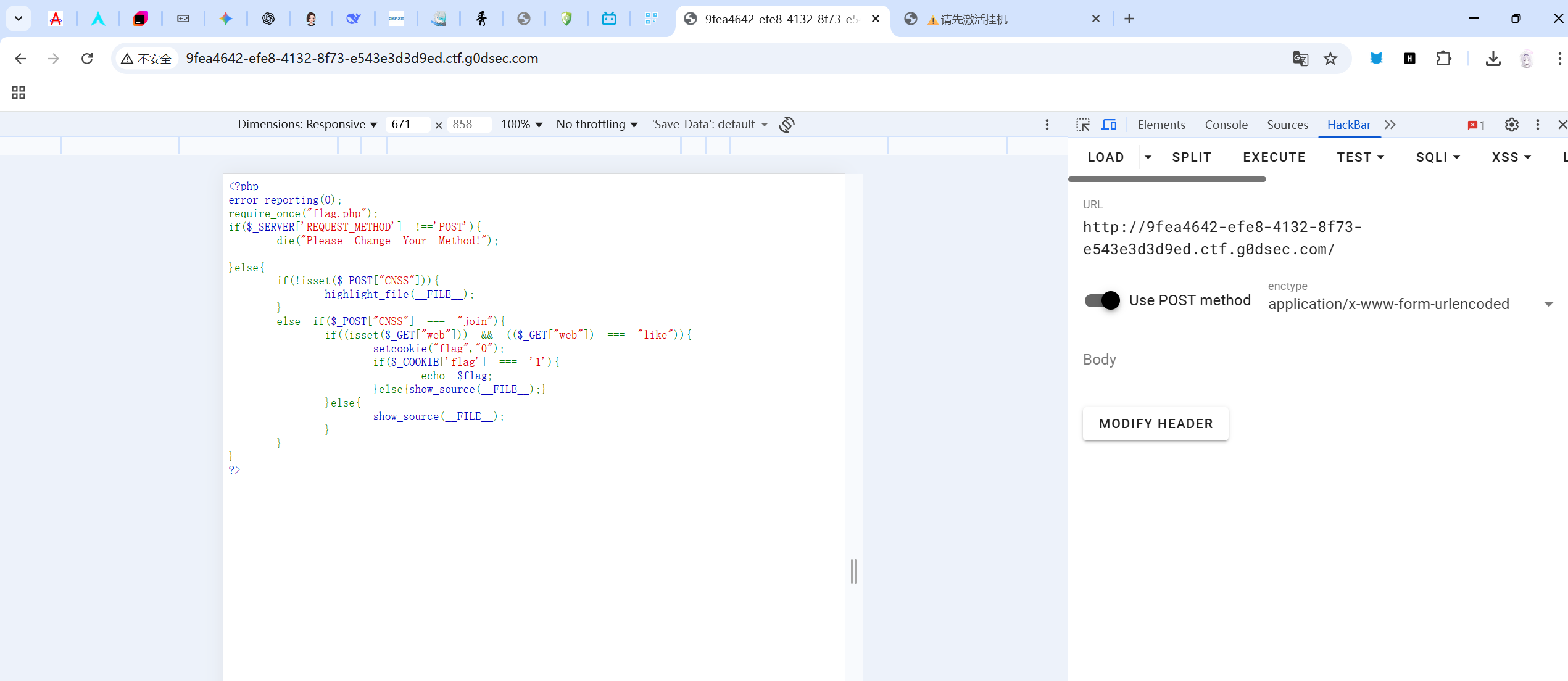Click into the Body input field
Viewport: 1568px width, 681px height.
pyautogui.click(x=1321, y=360)
